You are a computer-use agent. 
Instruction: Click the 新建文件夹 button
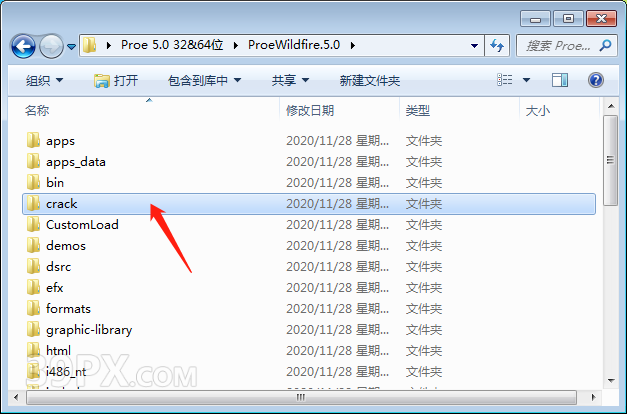pyautogui.click(x=370, y=80)
